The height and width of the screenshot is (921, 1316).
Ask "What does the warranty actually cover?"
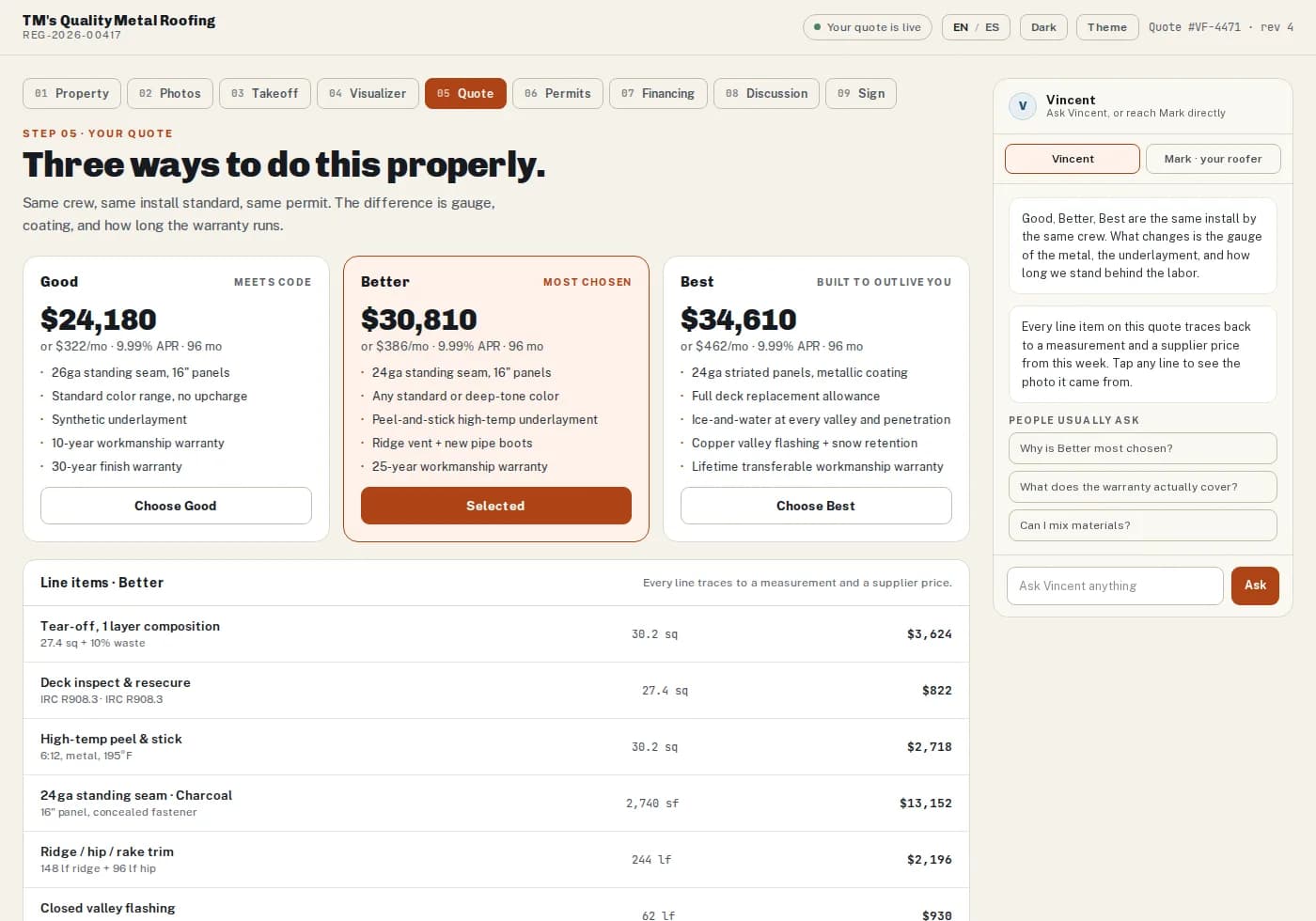coord(1143,487)
